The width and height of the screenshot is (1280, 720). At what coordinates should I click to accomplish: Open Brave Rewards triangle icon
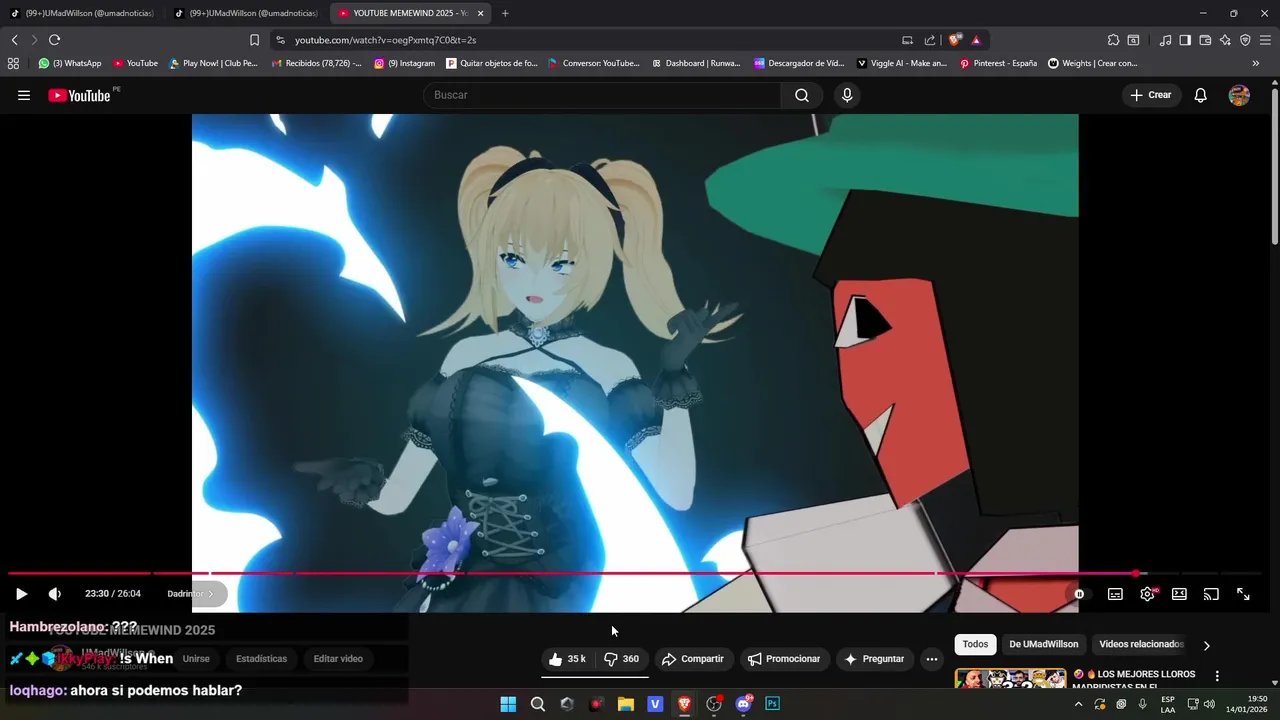click(x=976, y=40)
